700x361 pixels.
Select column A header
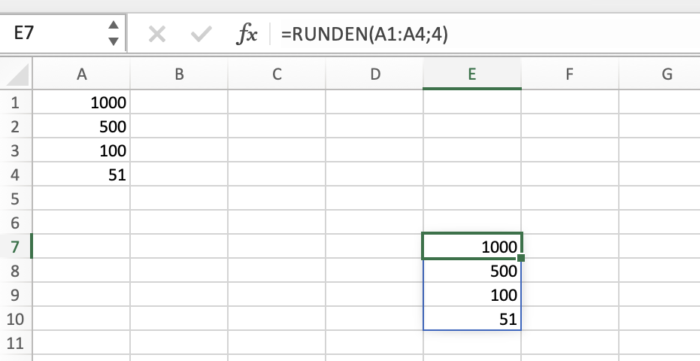coord(81,75)
